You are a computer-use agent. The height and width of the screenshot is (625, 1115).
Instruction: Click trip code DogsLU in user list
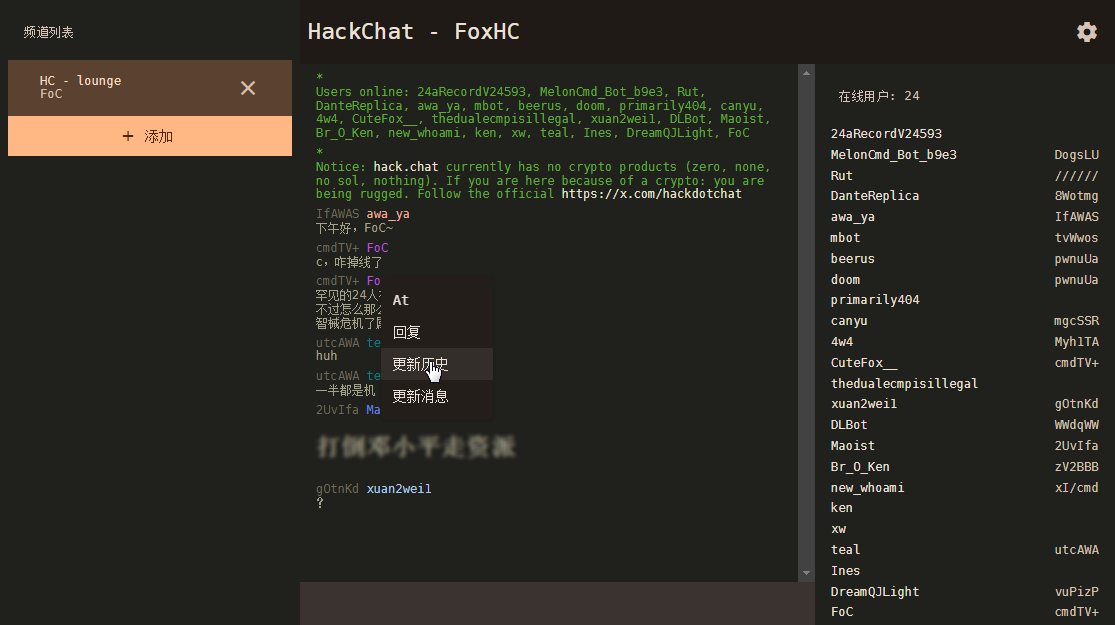pyautogui.click(x=1077, y=155)
